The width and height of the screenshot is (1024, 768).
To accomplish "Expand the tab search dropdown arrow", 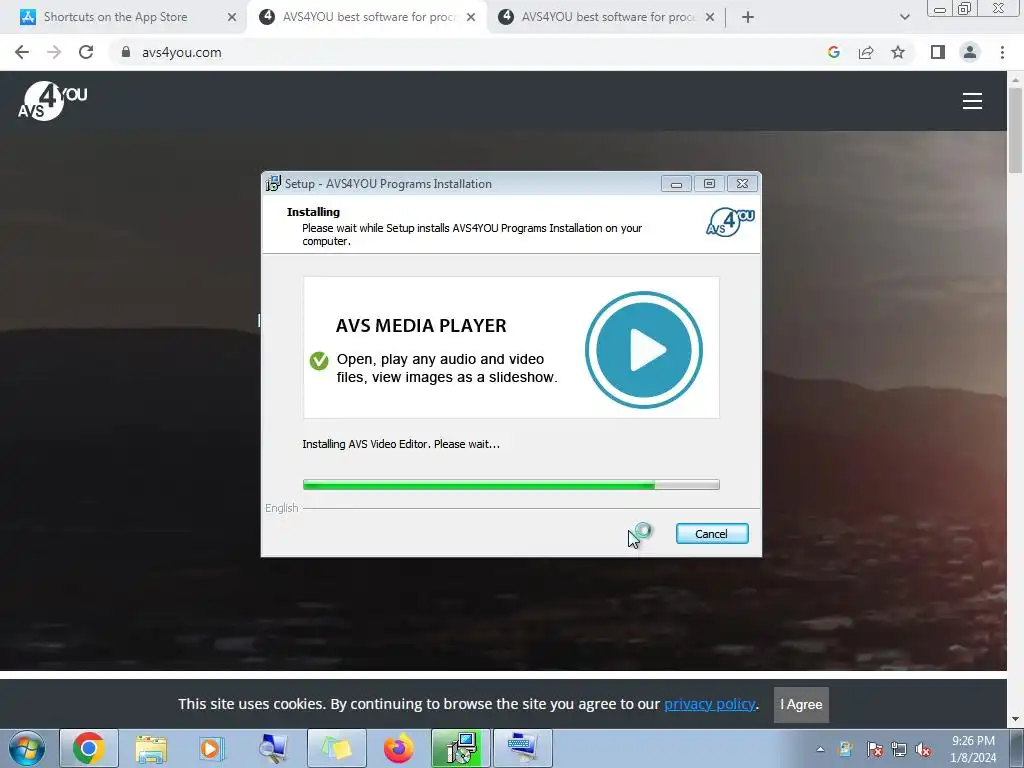I will 904,17.
